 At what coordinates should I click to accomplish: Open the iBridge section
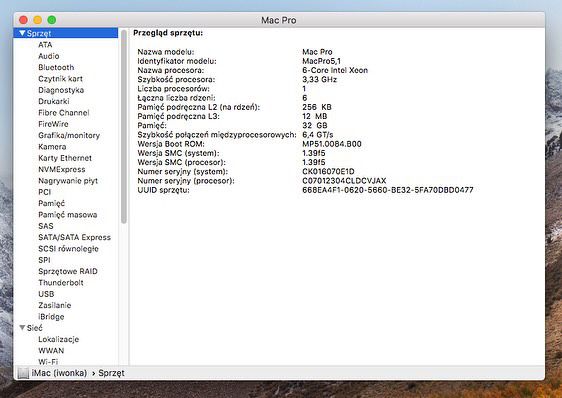pos(51,317)
